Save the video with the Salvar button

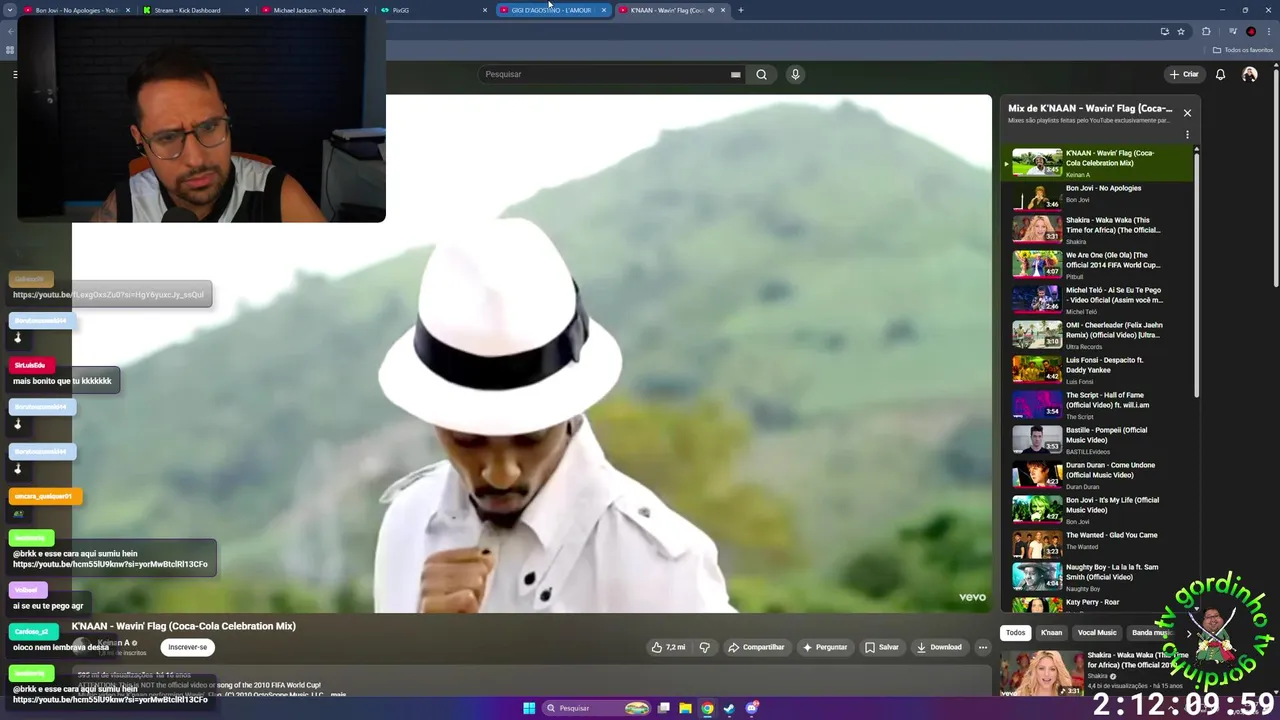(x=882, y=647)
